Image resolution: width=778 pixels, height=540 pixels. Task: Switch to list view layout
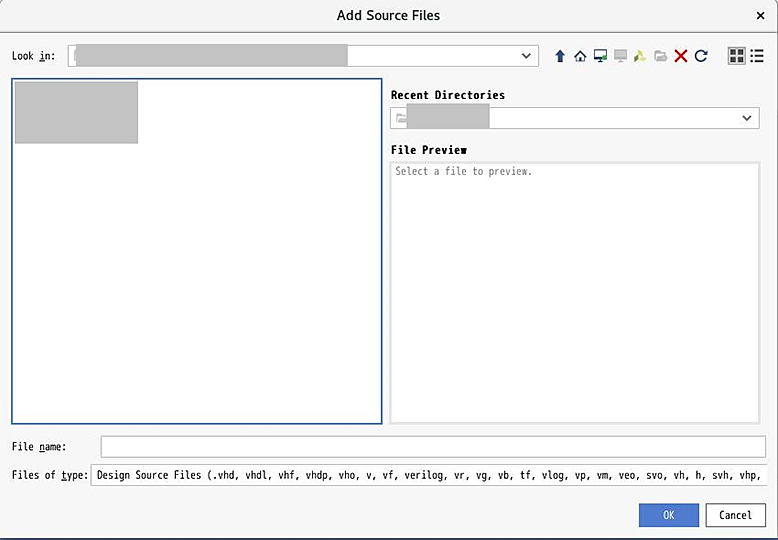point(757,56)
